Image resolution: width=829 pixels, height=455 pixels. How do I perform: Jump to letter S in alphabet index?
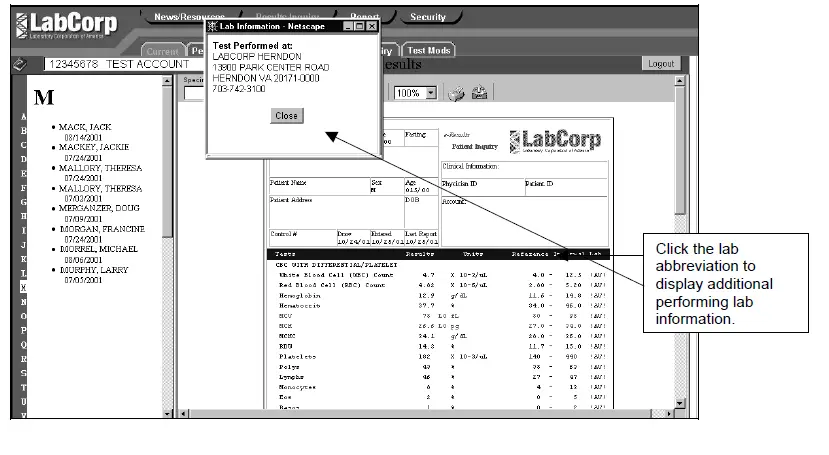pyautogui.click(x=23, y=373)
